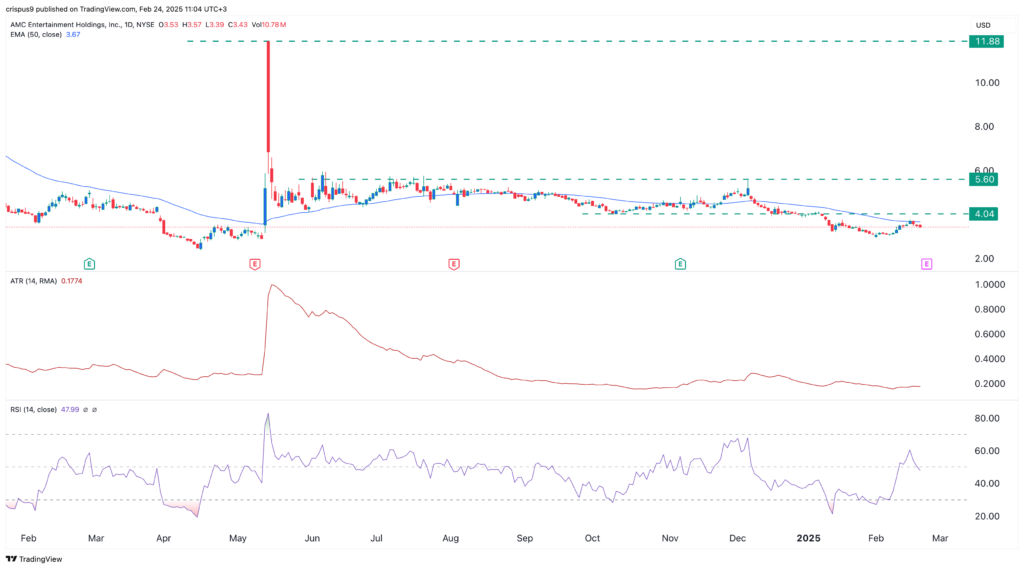Viewport: 1024px width, 569px height.
Task: Click the crispus9 published on TradingView.com header
Action: point(116,9)
